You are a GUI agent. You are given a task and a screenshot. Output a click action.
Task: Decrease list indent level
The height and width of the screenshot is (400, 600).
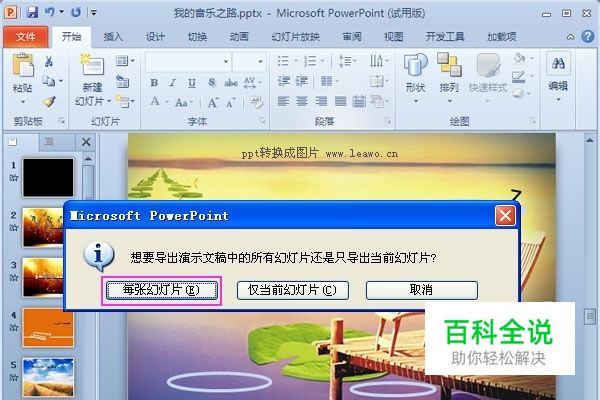click(x=284, y=81)
